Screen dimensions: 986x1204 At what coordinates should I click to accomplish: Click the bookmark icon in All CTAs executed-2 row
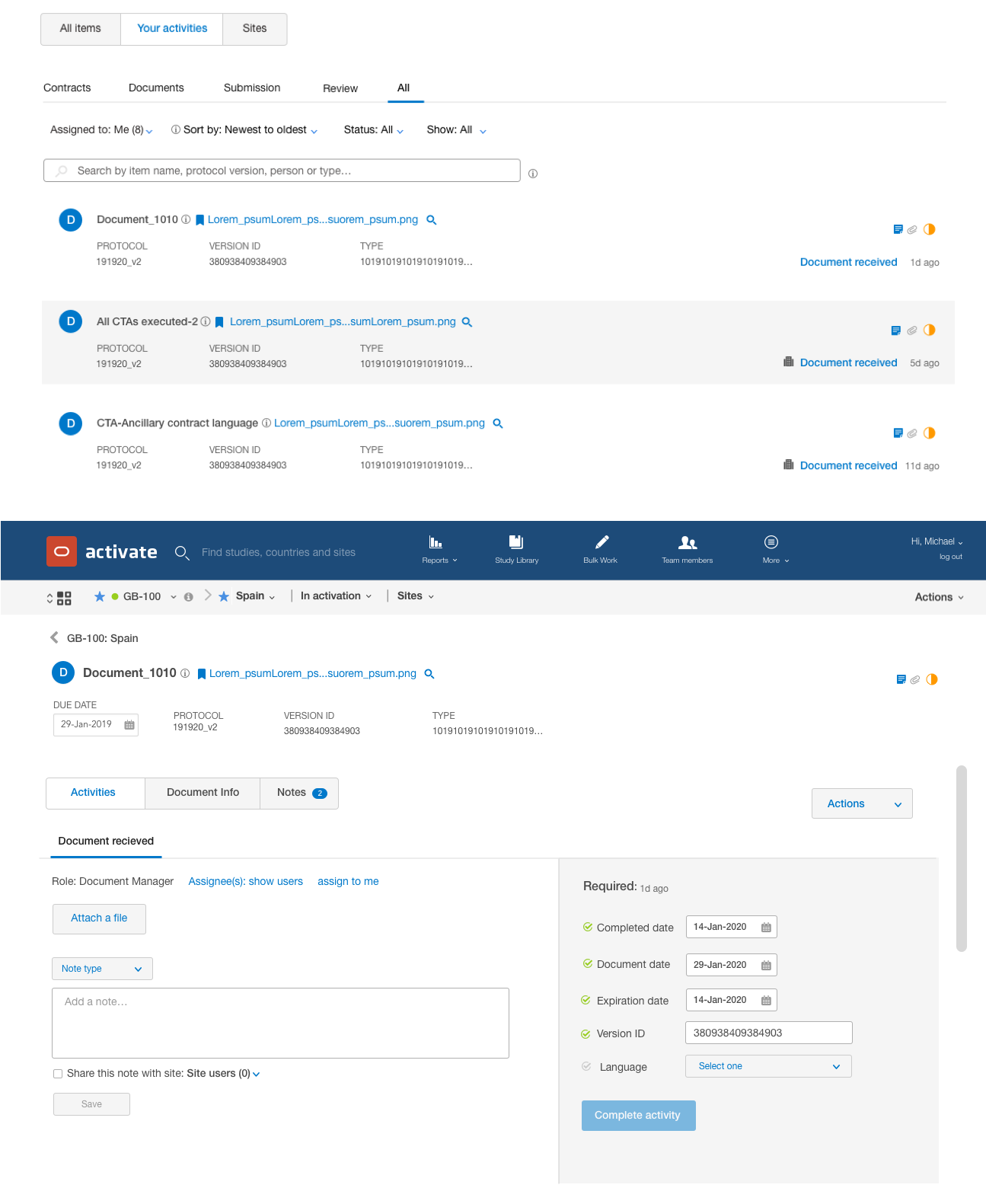[219, 322]
